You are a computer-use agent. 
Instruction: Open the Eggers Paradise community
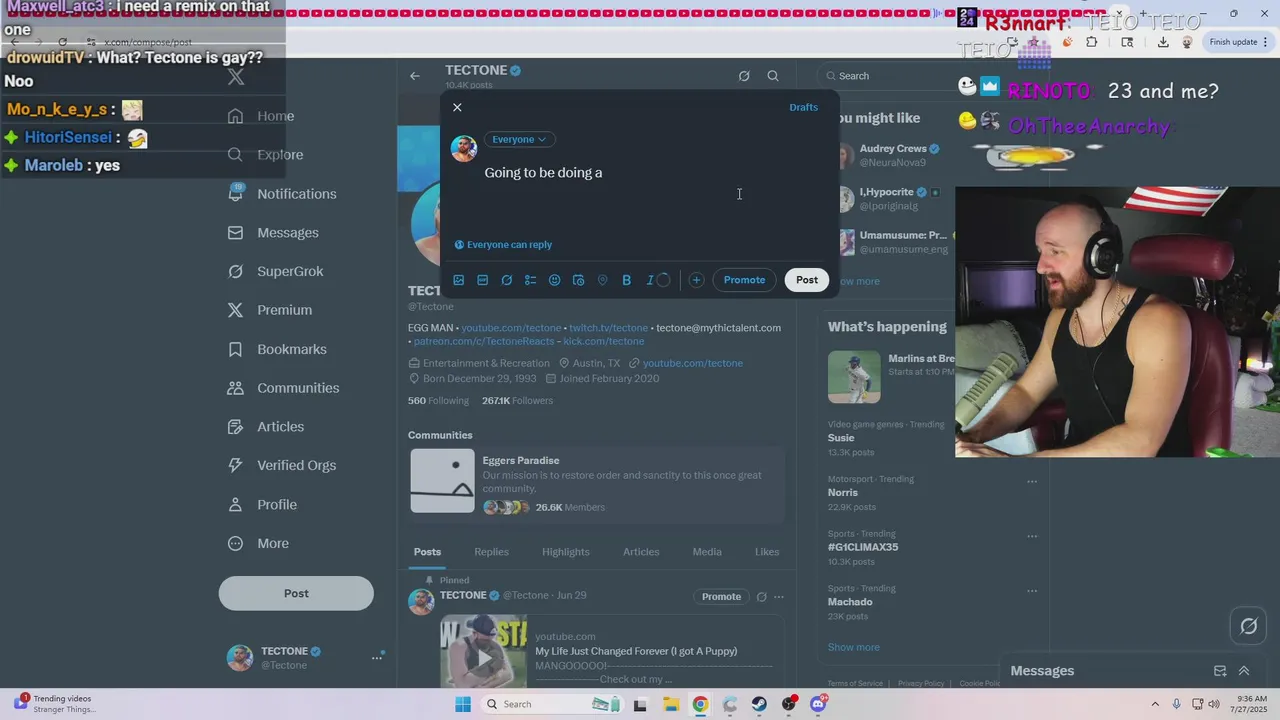point(597,482)
